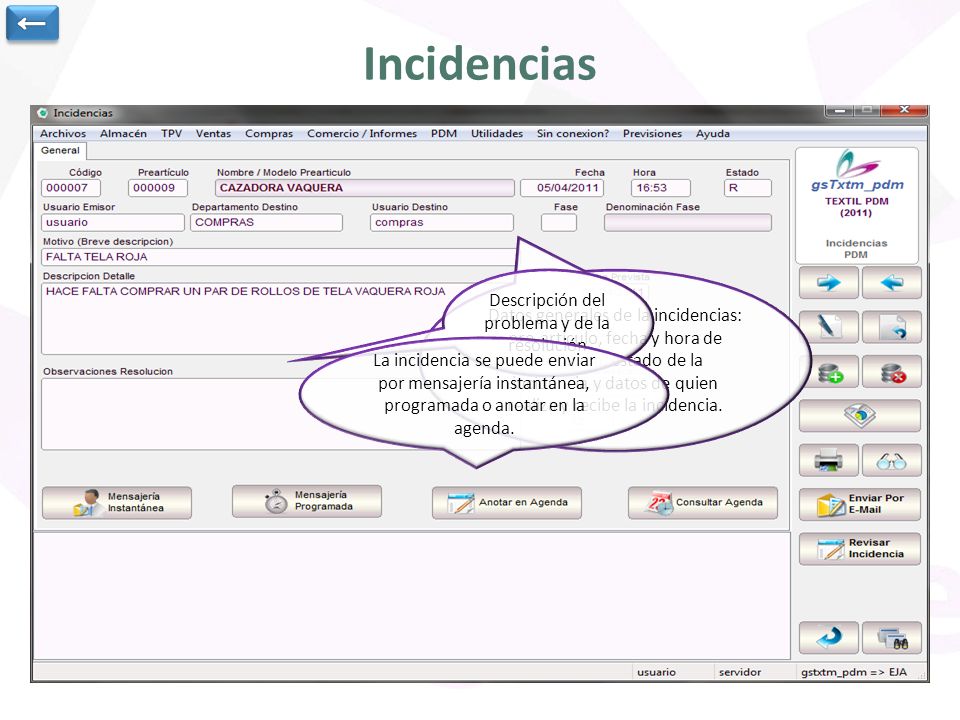
Task: Preview using the glasses icon
Action: [891, 460]
